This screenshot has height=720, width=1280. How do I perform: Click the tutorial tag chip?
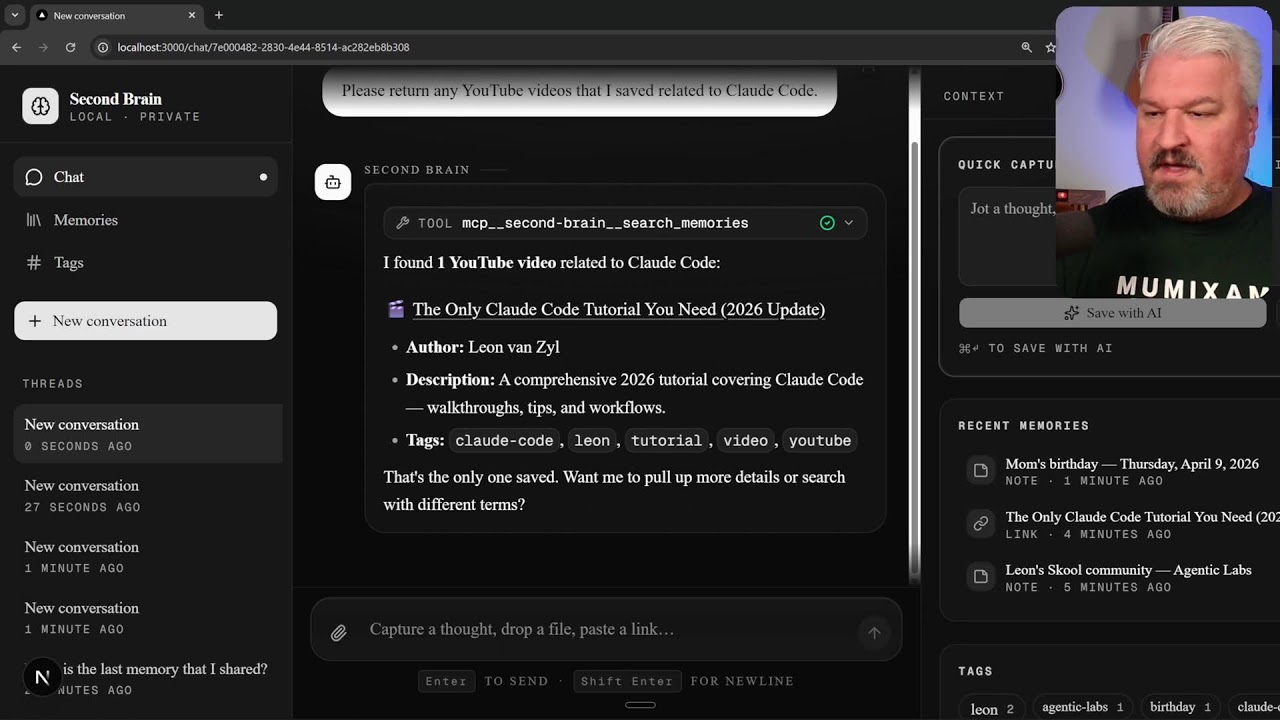(x=666, y=440)
